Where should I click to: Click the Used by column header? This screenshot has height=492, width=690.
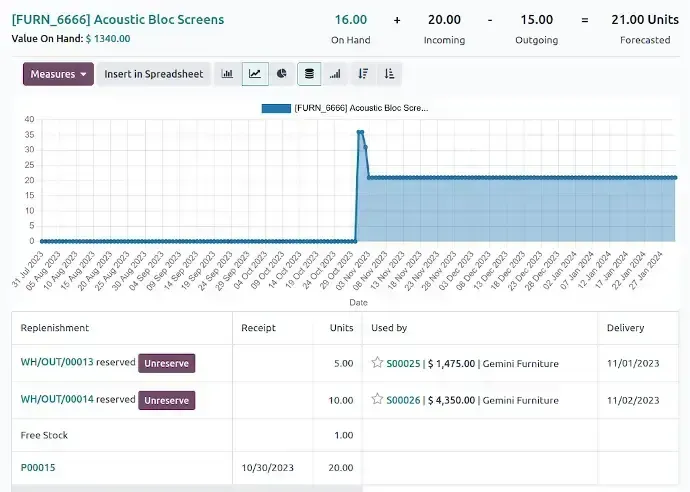389,328
